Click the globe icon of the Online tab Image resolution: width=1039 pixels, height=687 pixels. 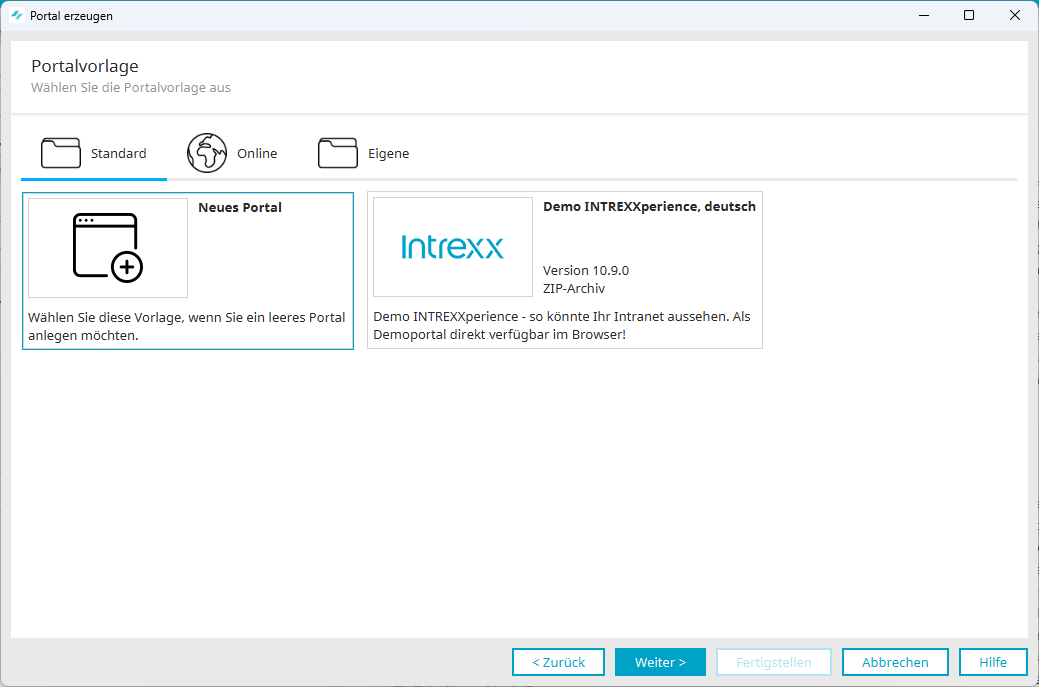click(207, 153)
